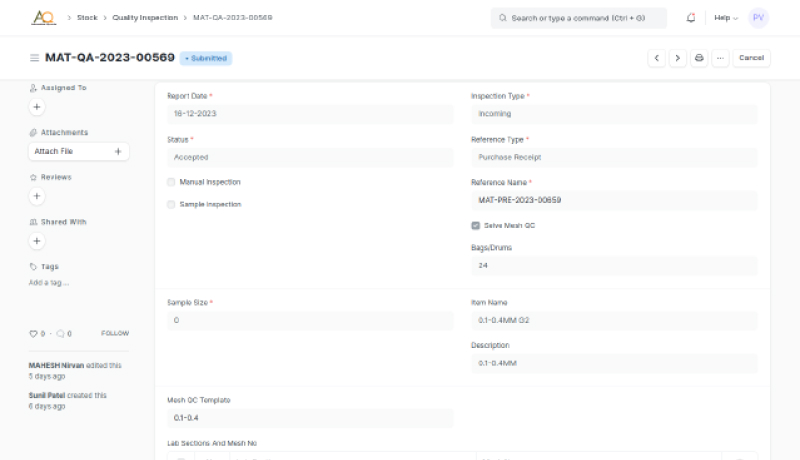Viewport: 800px width, 460px height.
Task: Like the document heart icon
Action: pos(33,333)
